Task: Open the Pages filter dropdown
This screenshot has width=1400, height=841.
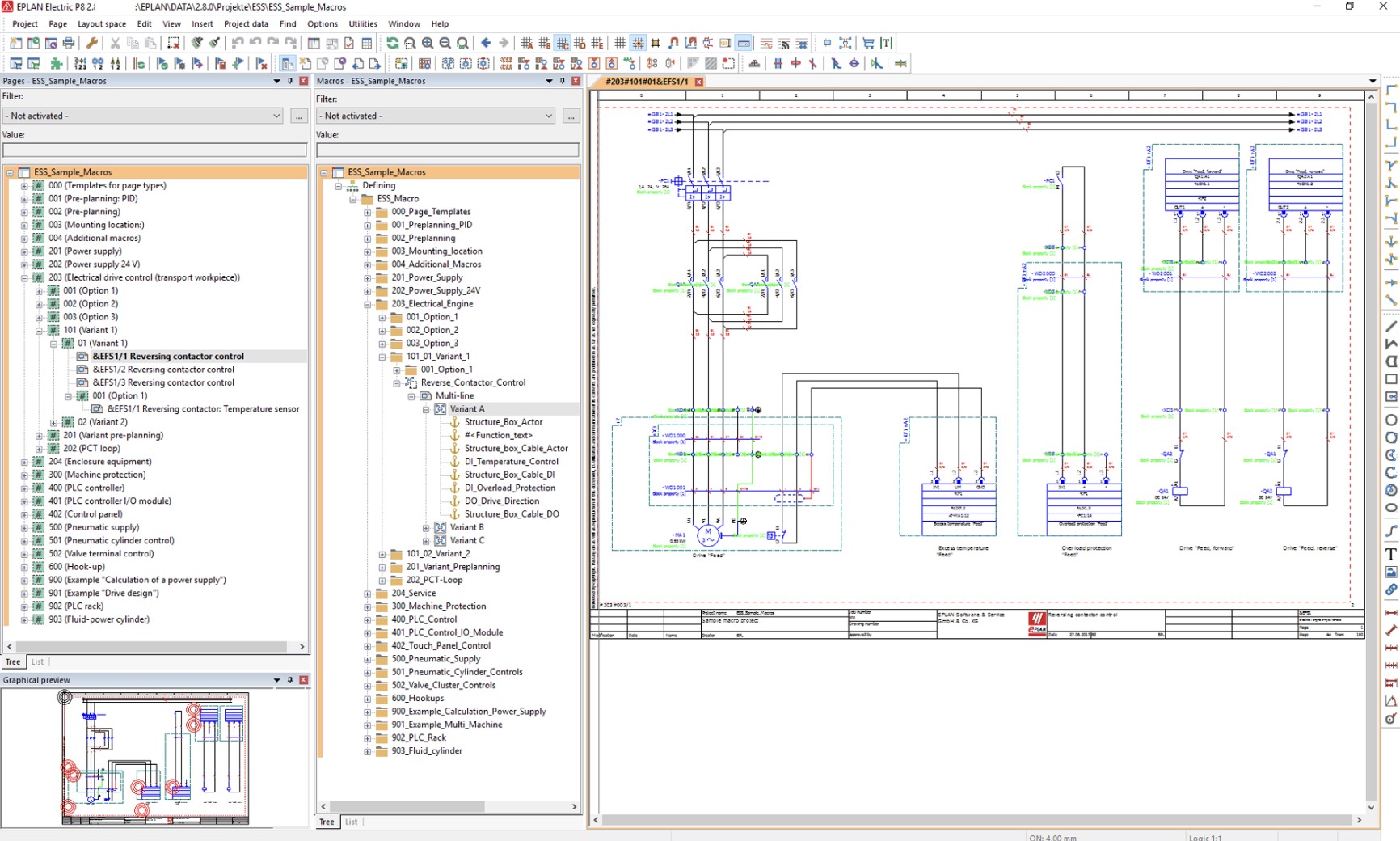Action: tap(143, 116)
